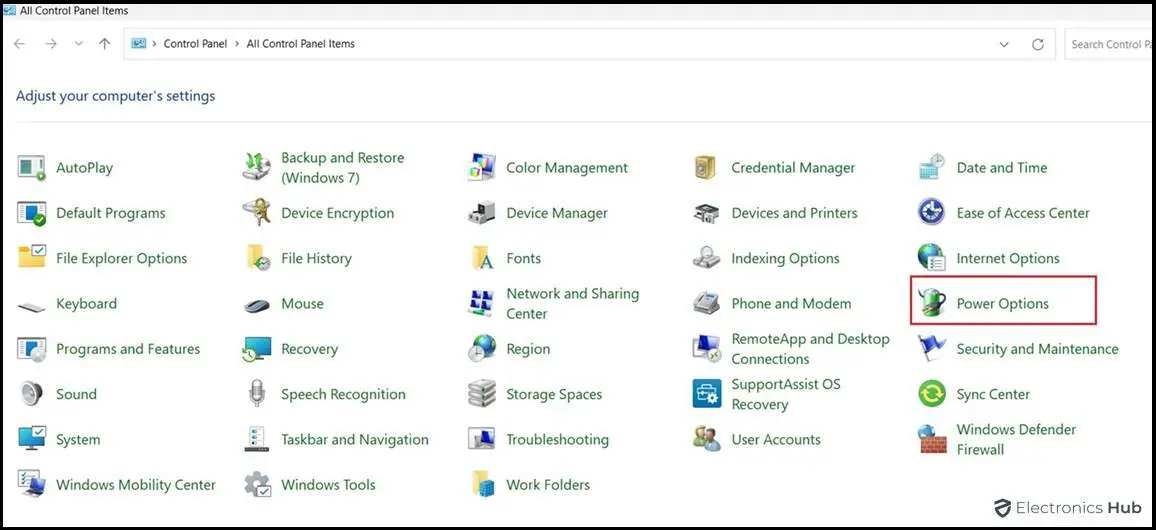Screen dimensions: 1156x530
Task: Click the Programs and Features icon
Action: point(32,349)
